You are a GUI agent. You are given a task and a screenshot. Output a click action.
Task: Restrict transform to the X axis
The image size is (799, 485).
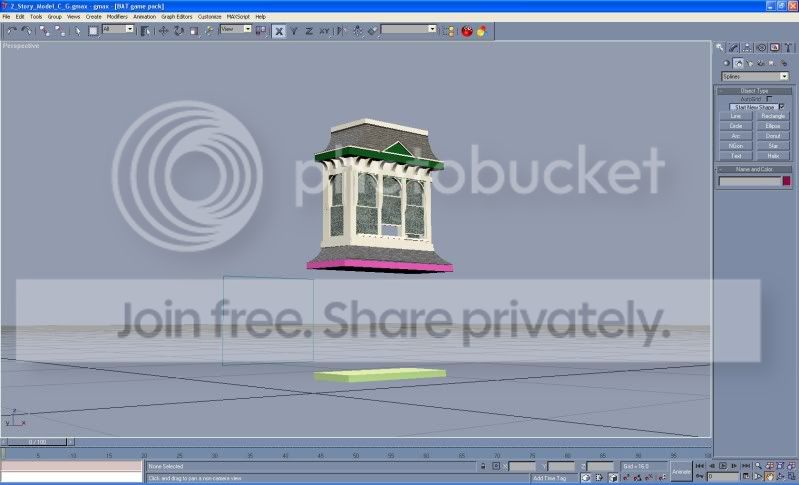(279, 31)
